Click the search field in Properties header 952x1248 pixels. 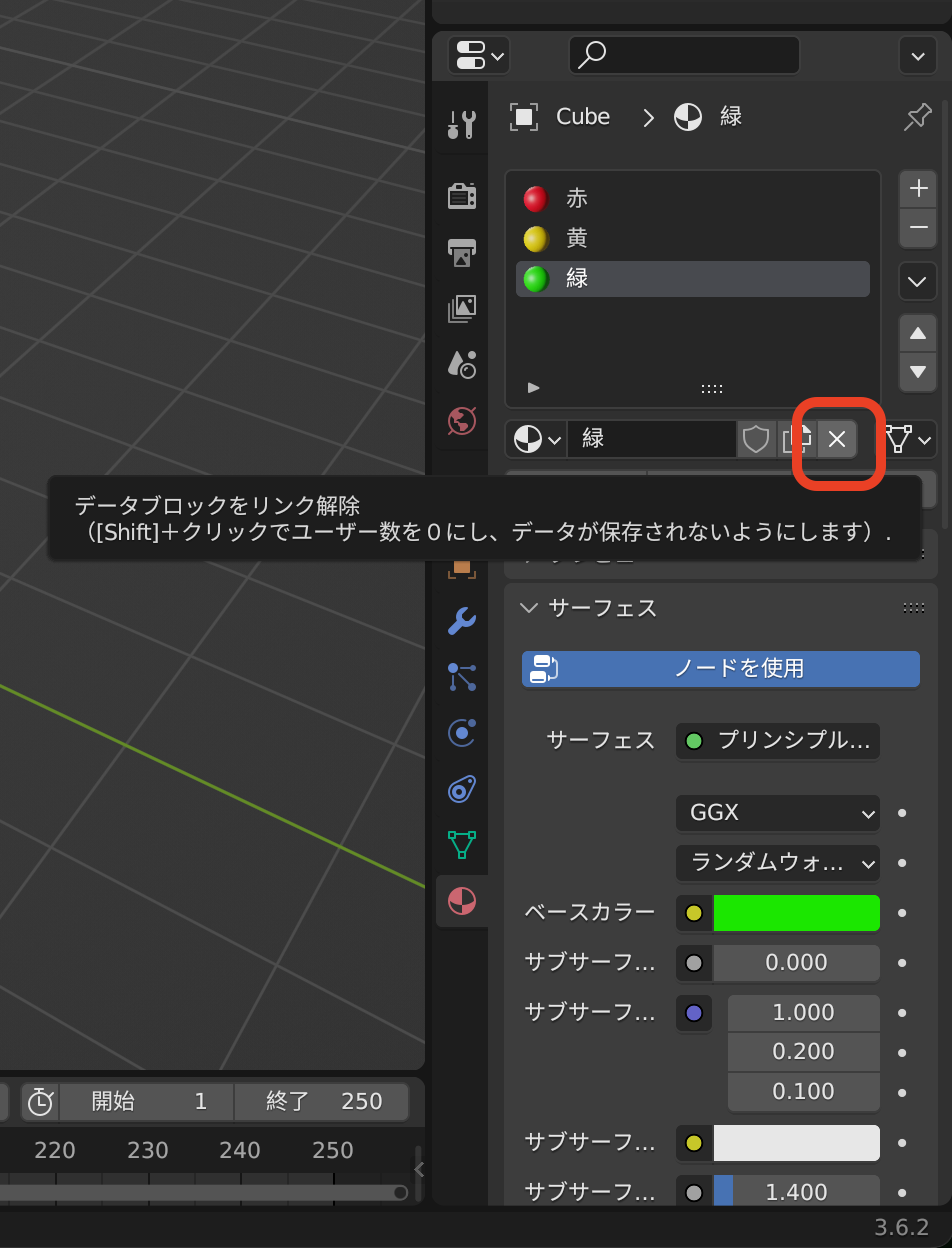click(x=685, y=55)
